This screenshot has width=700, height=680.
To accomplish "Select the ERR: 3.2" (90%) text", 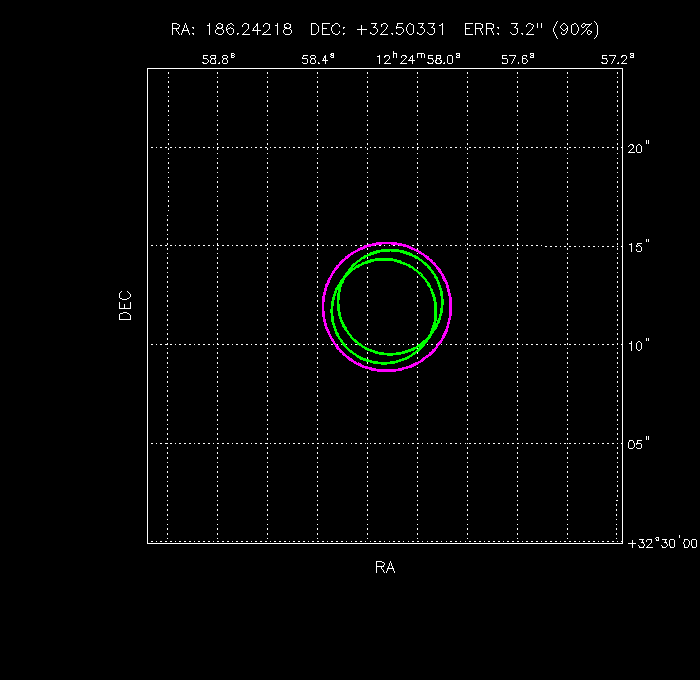I will point(532,30).
